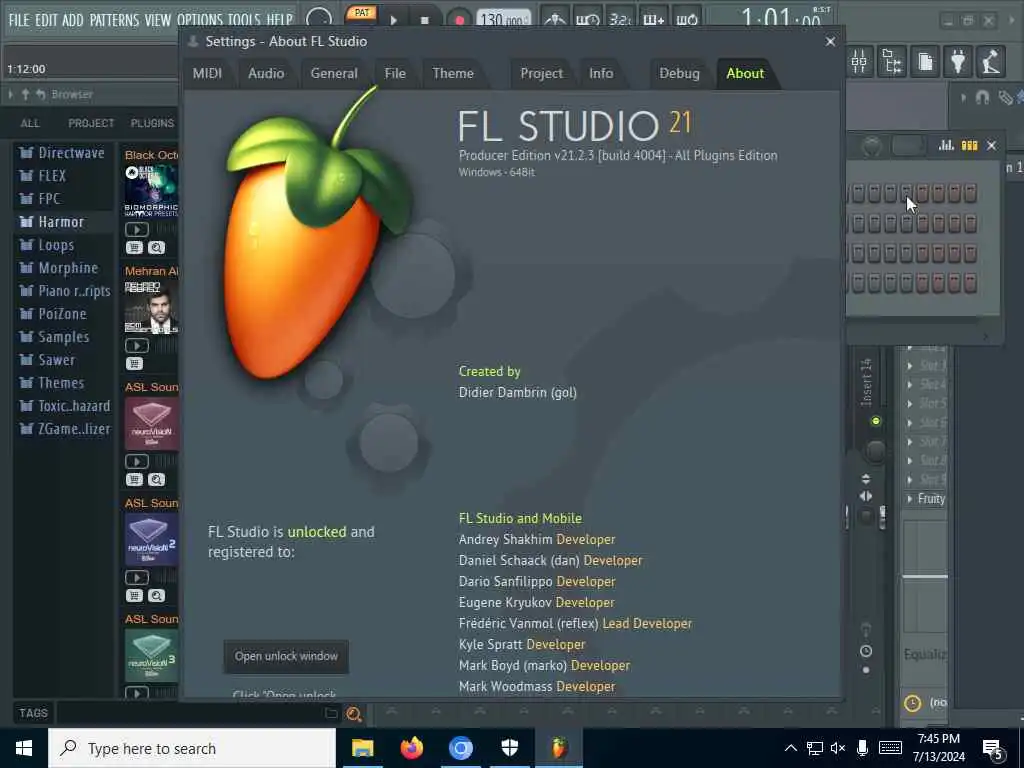1024x768 pixels.
Task: Click the magnifier icon under Black Octopus pack
Action: 157,248
